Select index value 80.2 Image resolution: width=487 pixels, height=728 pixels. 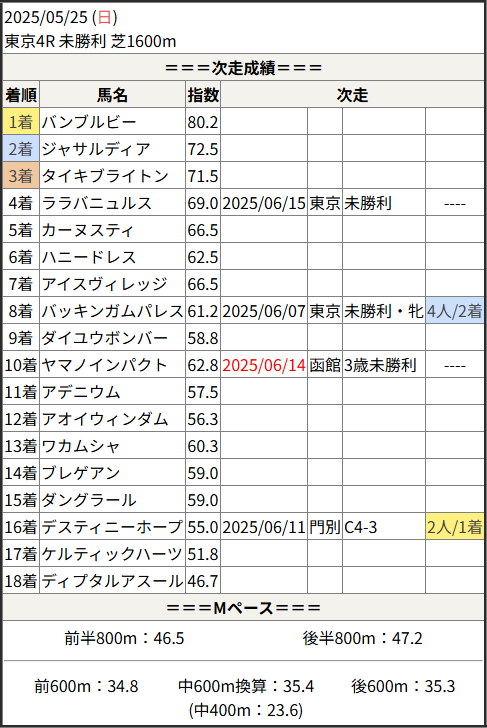coord(203,122)
